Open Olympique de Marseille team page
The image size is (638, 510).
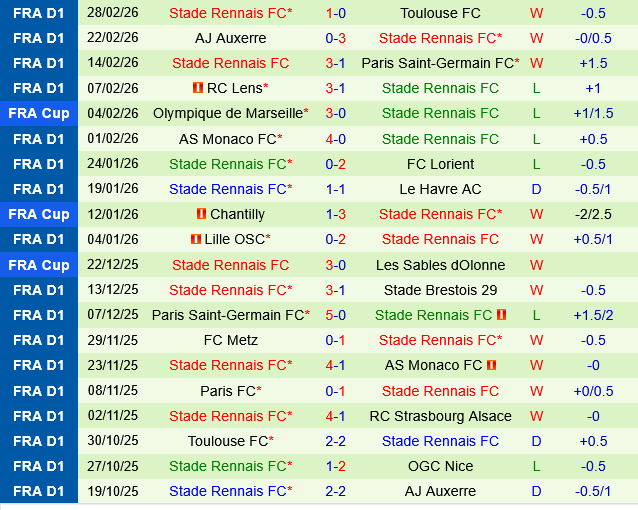[x=227, y=113]
